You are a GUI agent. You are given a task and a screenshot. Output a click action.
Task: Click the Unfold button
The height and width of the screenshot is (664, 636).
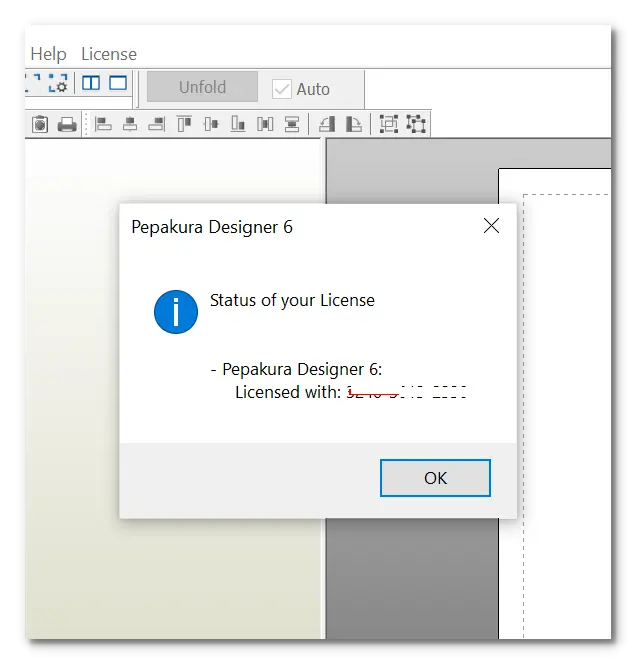pyautogui.click(x=202, y=87)
